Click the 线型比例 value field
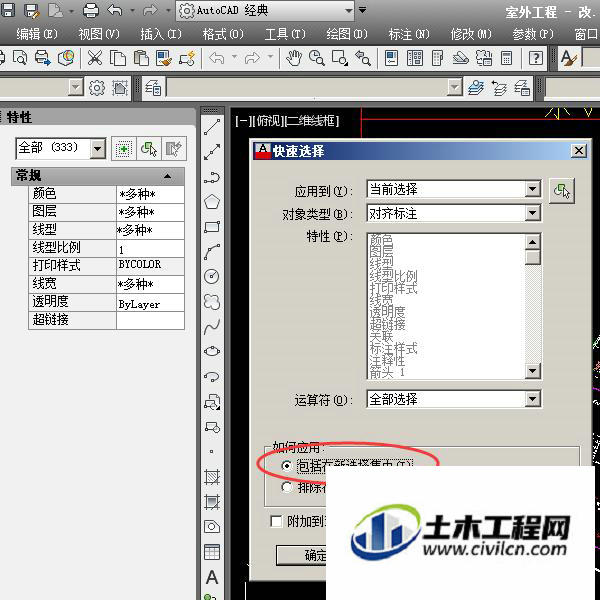600x600 pixels. tap(150, 249)
